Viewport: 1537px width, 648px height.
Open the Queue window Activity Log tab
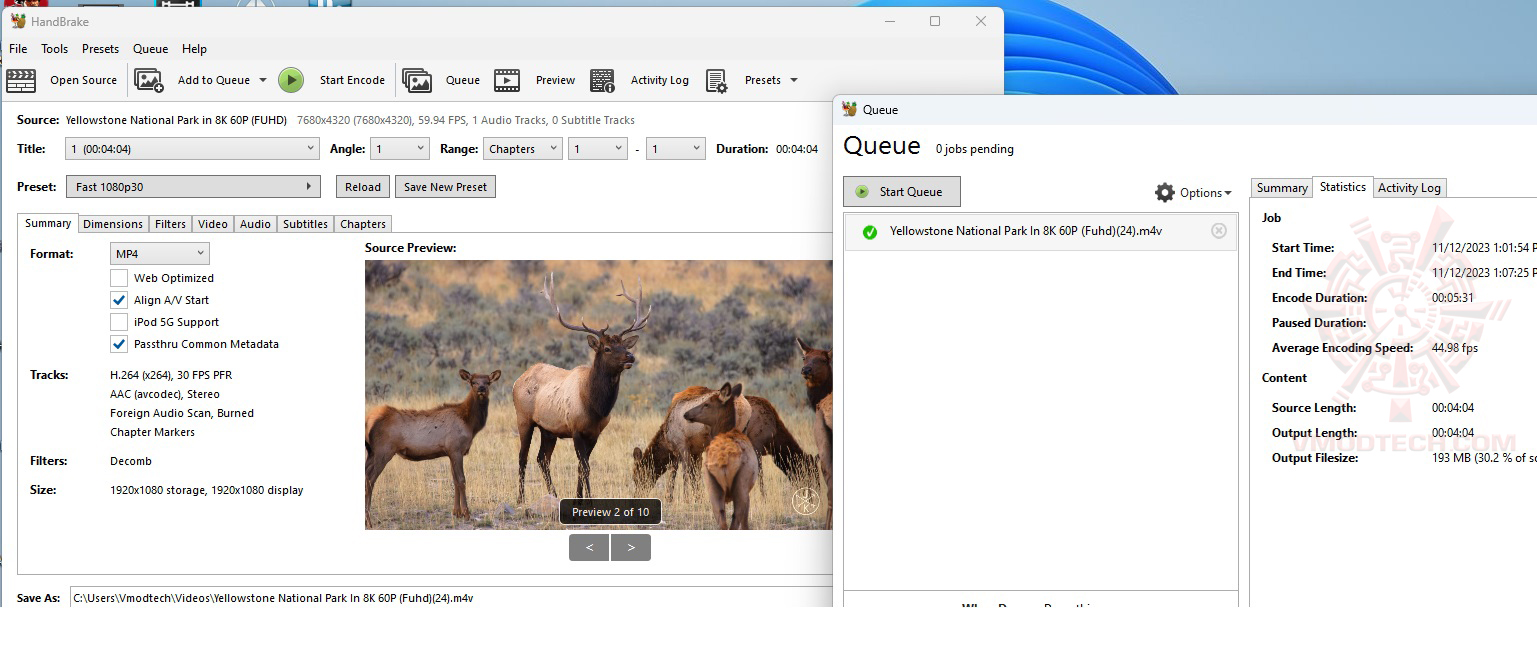tap(1409, 188)
